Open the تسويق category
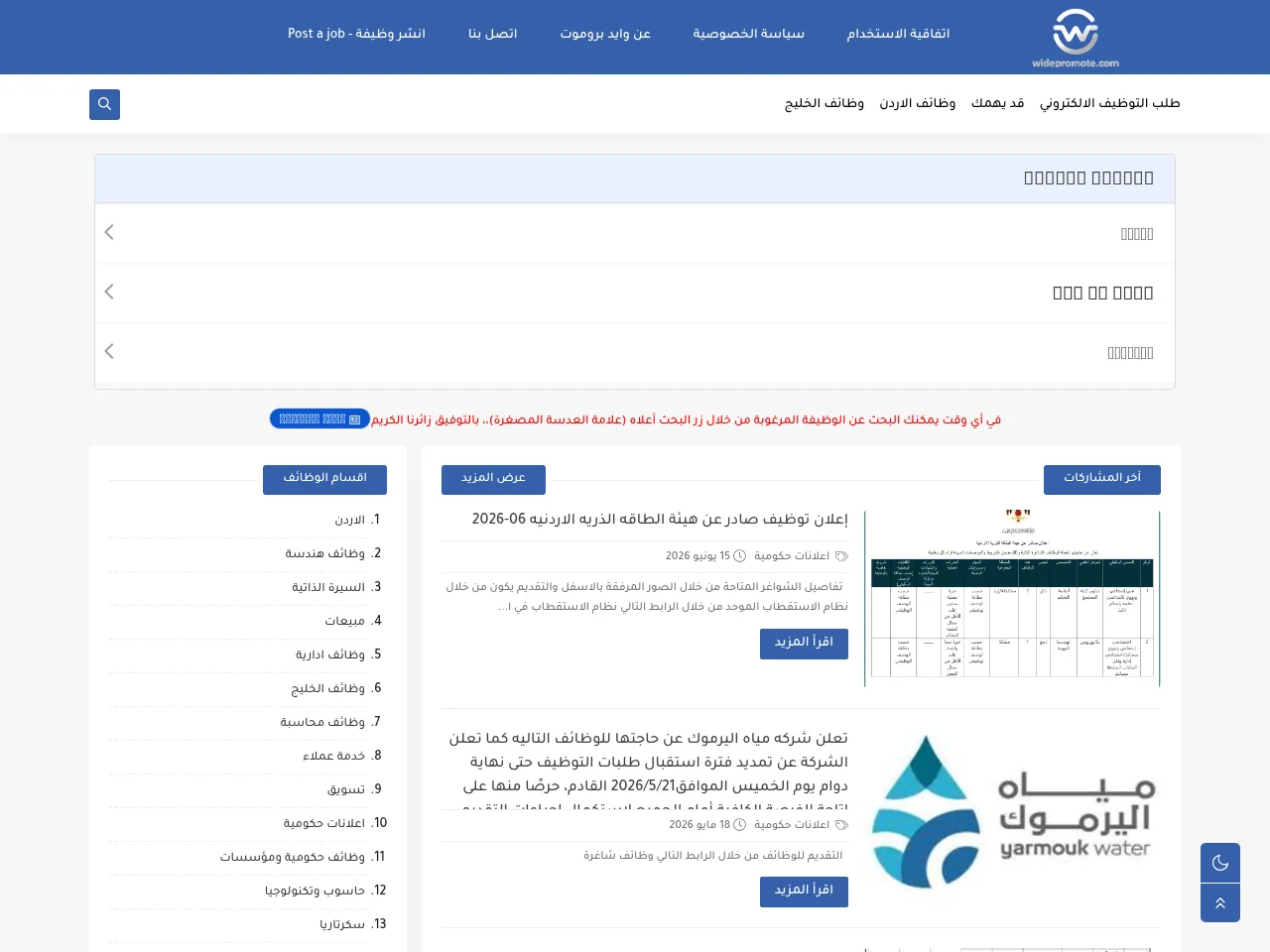 tap(346, 790)
